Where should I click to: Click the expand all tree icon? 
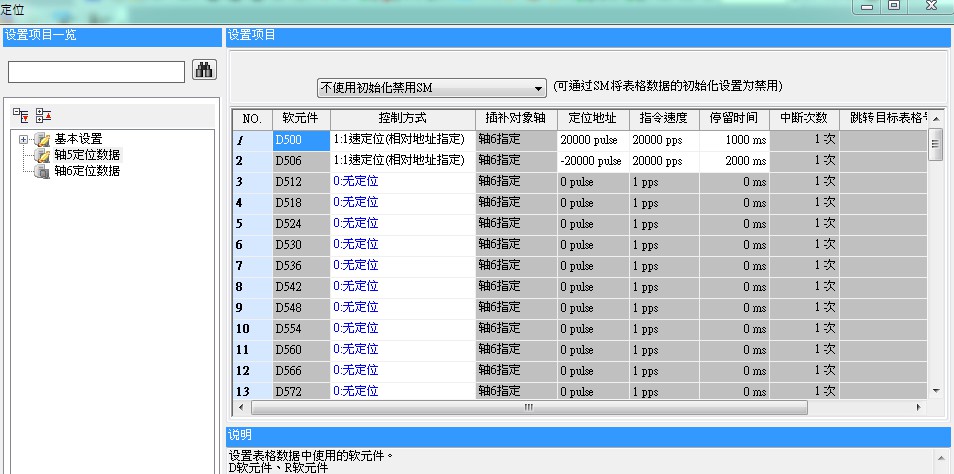click(21, 115)
